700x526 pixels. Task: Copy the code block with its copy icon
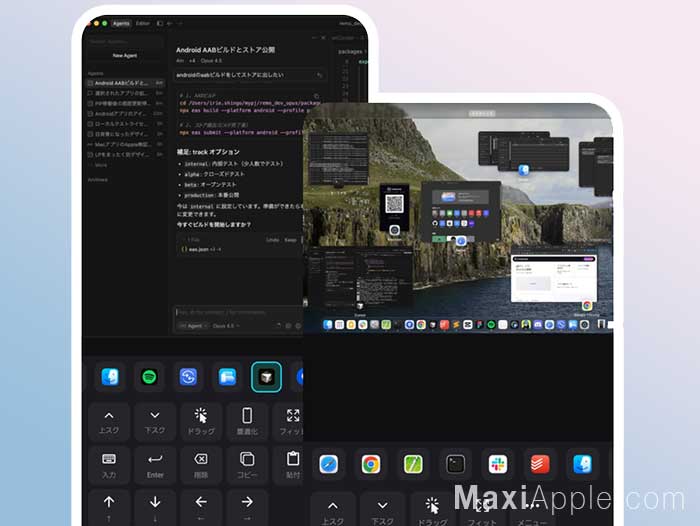point(317,96)
